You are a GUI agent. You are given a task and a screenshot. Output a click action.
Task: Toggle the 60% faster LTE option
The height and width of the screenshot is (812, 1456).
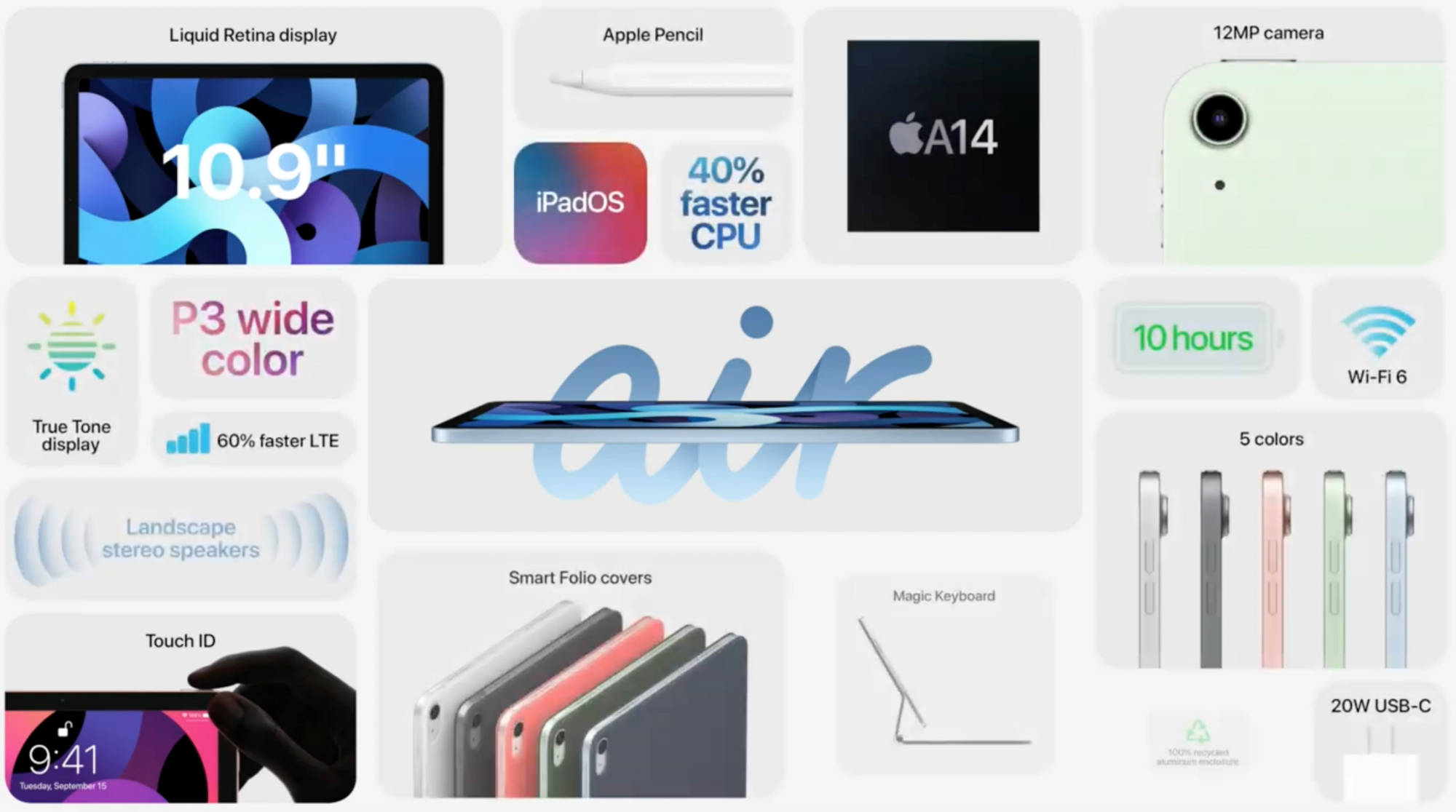point(254,441)
